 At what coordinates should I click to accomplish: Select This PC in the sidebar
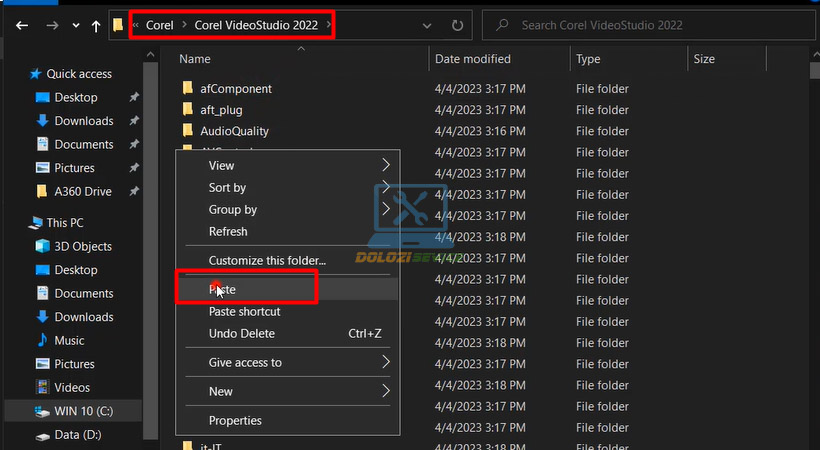(x=65, y=223)
